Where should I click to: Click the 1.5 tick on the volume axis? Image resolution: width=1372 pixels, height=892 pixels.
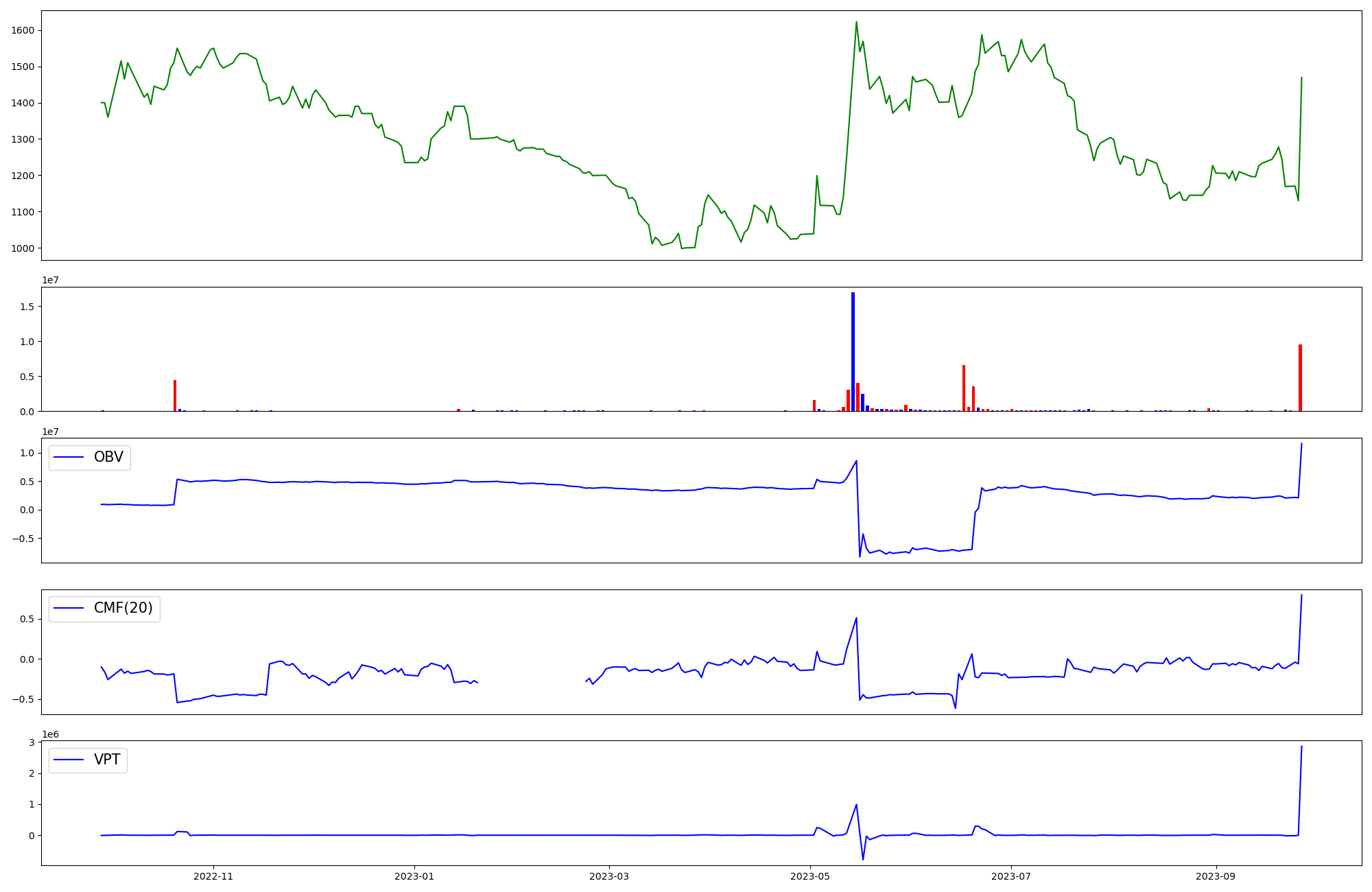(27, 307)
